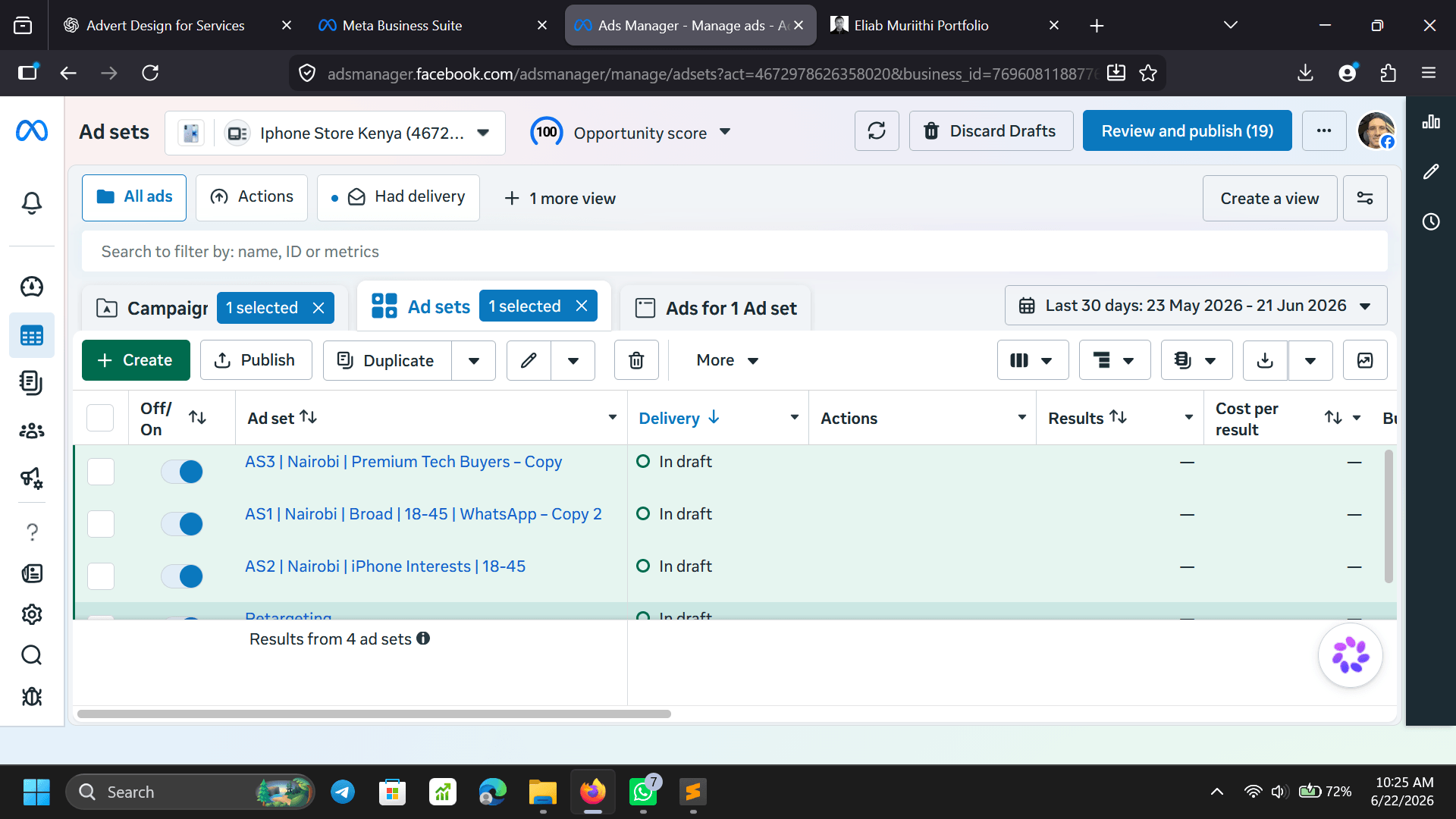Open Campaigns table icon in sidebar

pyautogui.click(x=32, y=335)
